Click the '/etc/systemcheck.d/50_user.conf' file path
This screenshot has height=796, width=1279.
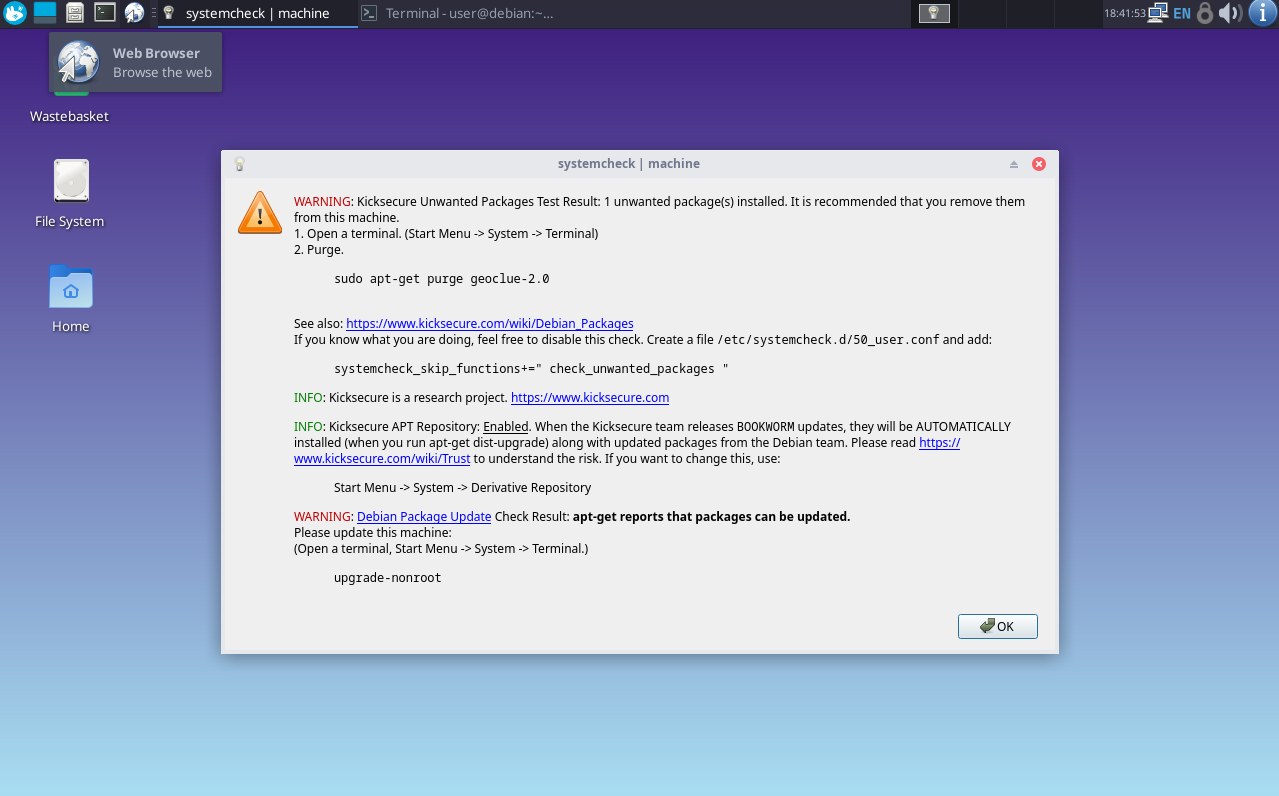829,340
